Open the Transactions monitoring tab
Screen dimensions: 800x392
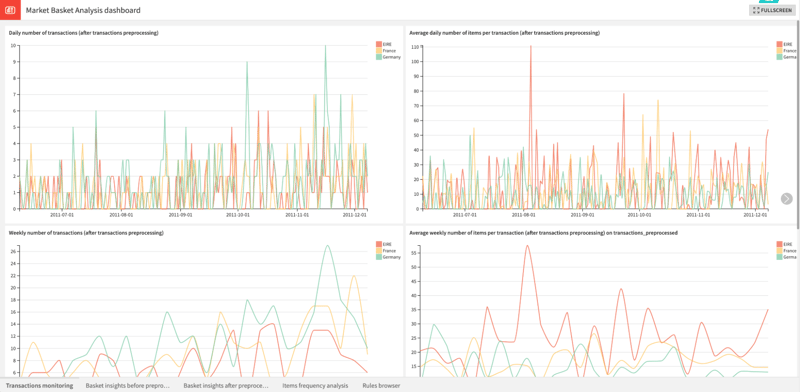click(x=39, y=386)
